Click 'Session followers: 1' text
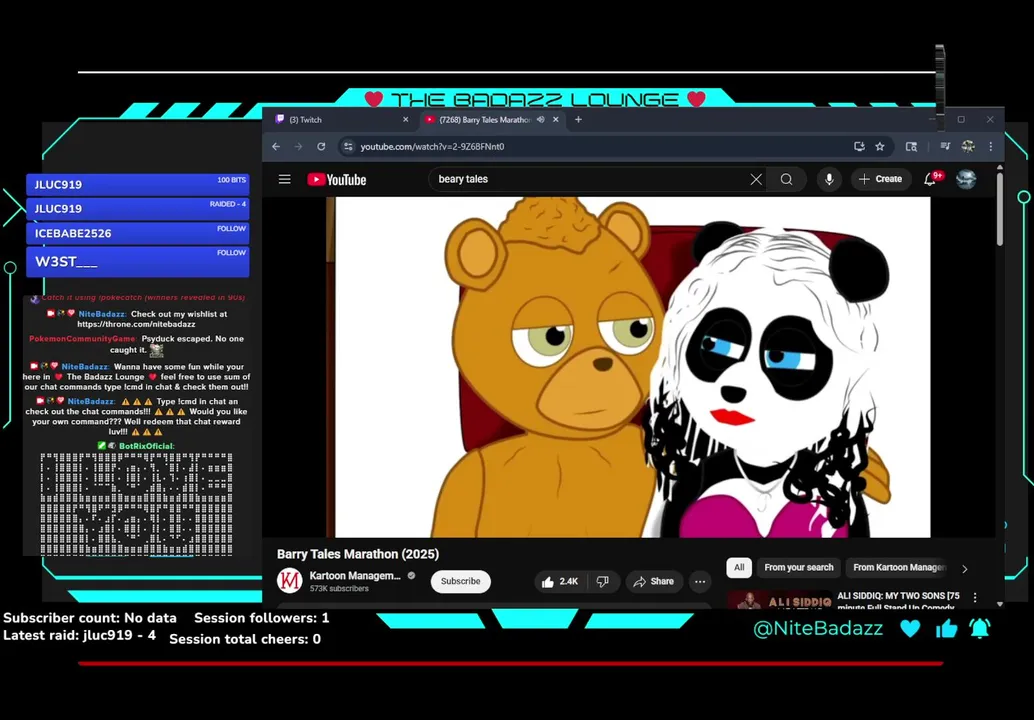The image size is (1034, 720). (261, 618)
